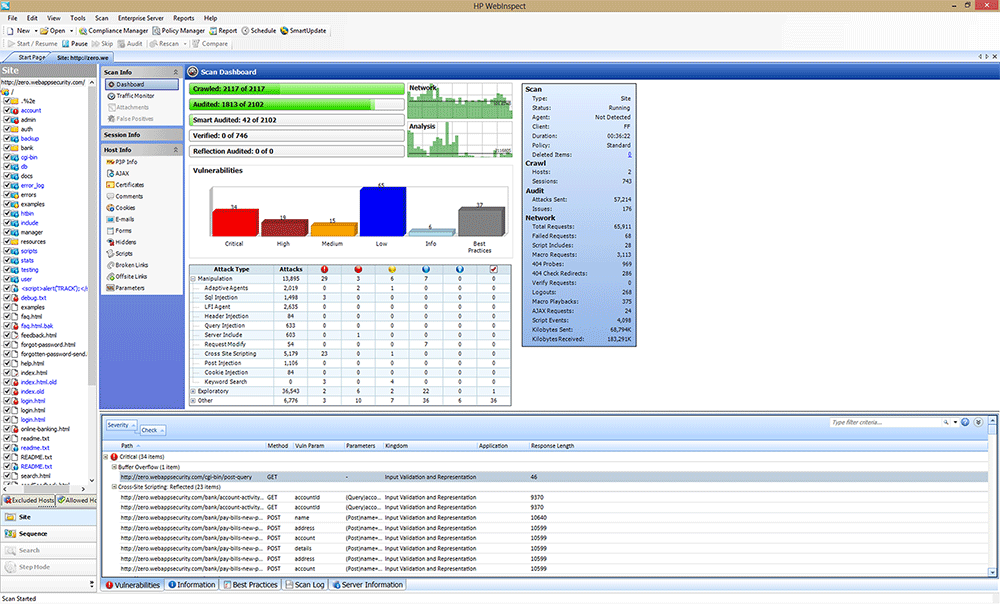Viewport: 1000px width, 604px height.
Task: Click the Audited progress bar
Action: coord(297,105)
